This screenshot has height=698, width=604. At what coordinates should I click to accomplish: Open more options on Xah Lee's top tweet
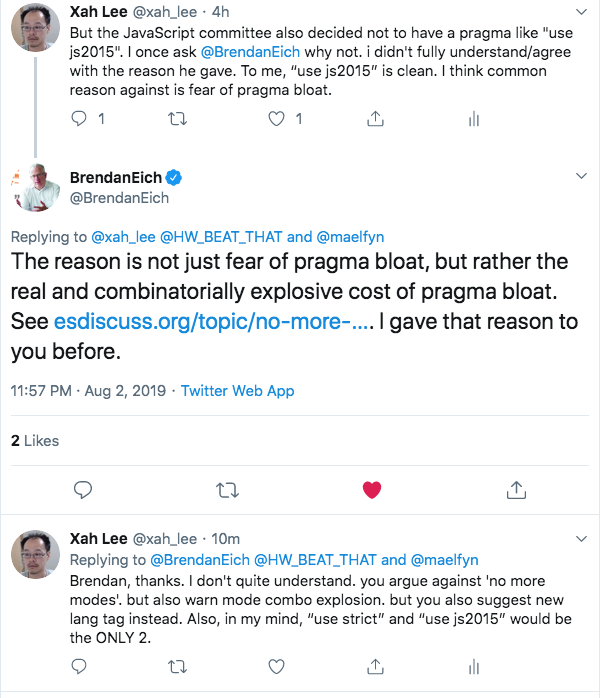[582, 11]
